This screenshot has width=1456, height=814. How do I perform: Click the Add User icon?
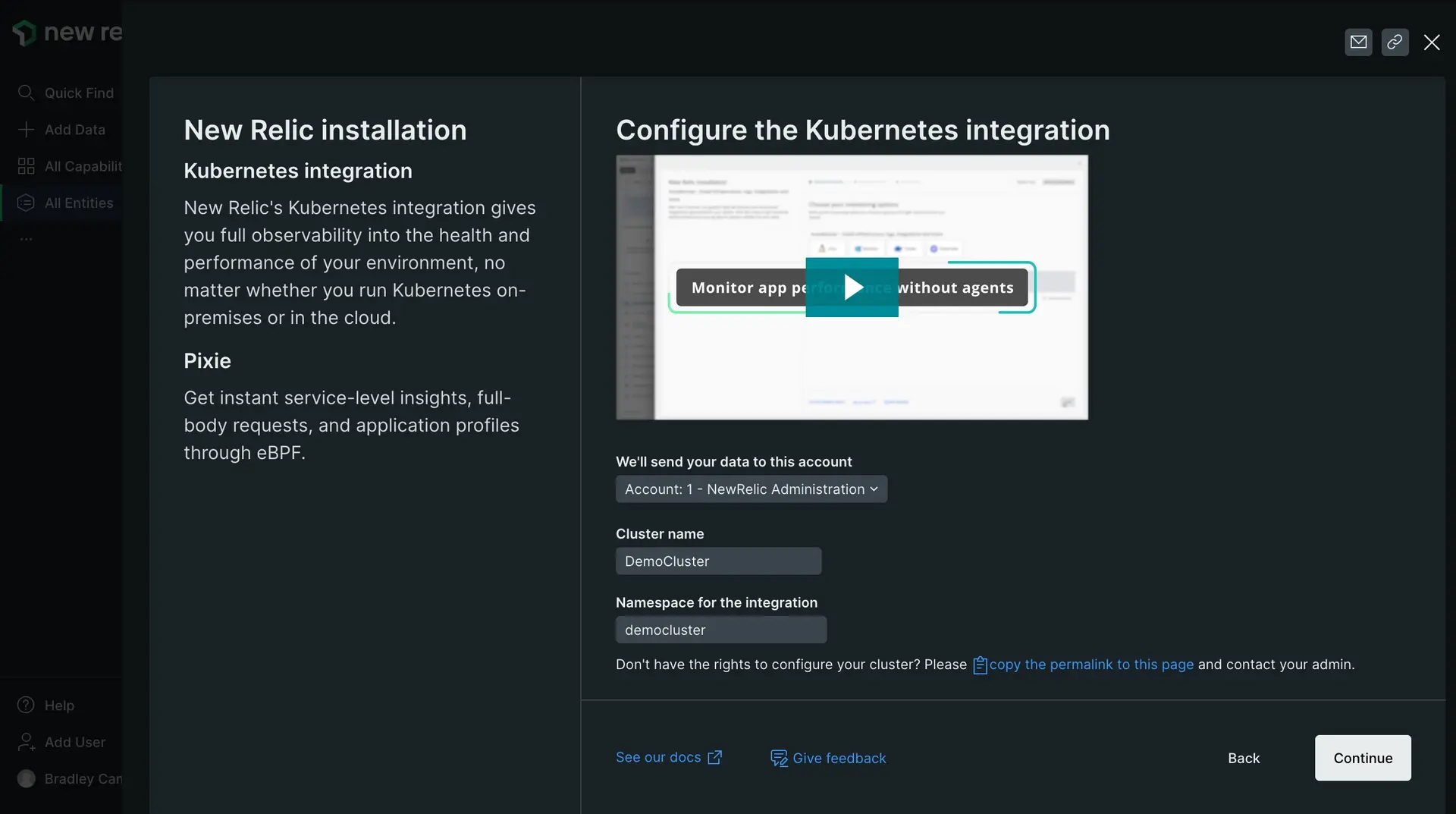26,742
